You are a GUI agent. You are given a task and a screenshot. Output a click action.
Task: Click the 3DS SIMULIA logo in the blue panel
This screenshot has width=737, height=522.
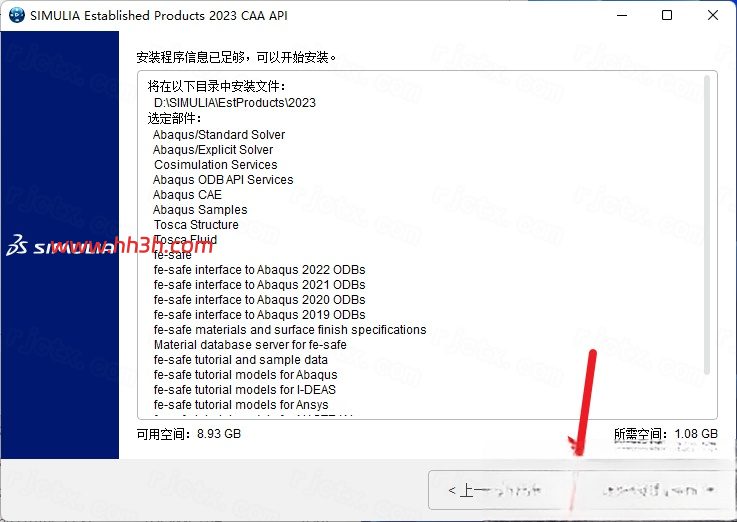(60, 245)
